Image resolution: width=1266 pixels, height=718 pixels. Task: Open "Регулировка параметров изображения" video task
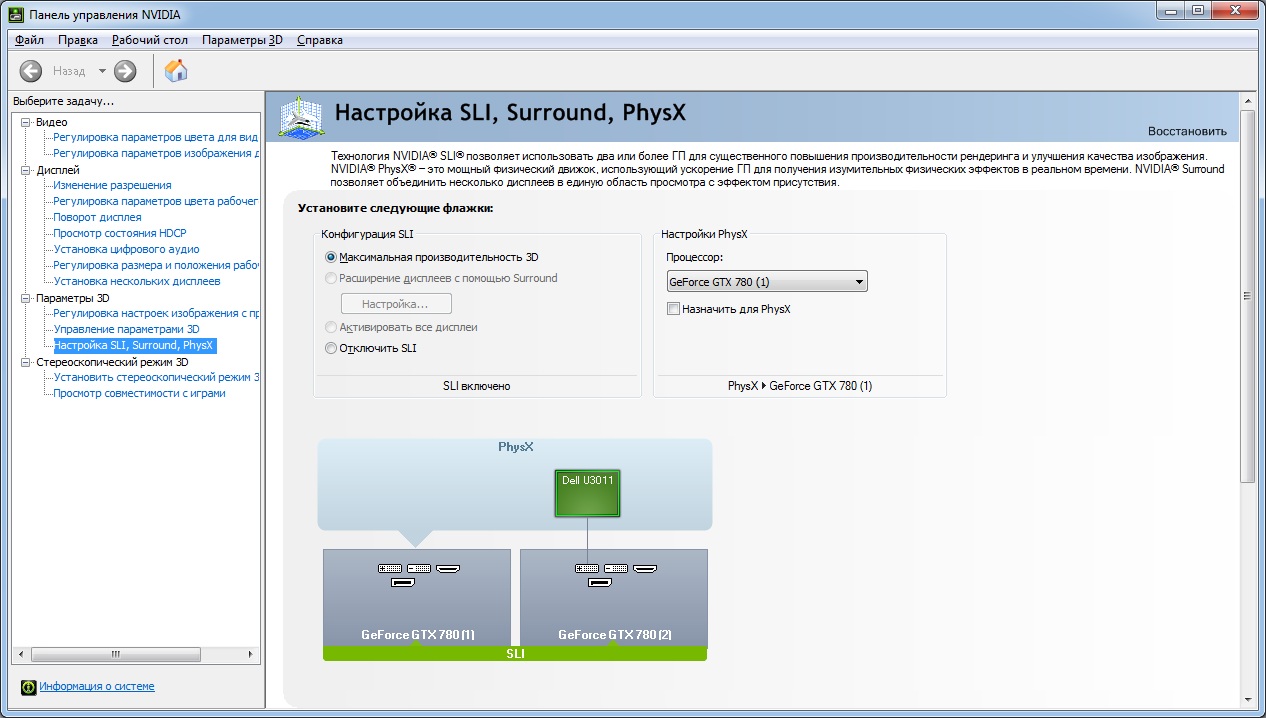156,153
